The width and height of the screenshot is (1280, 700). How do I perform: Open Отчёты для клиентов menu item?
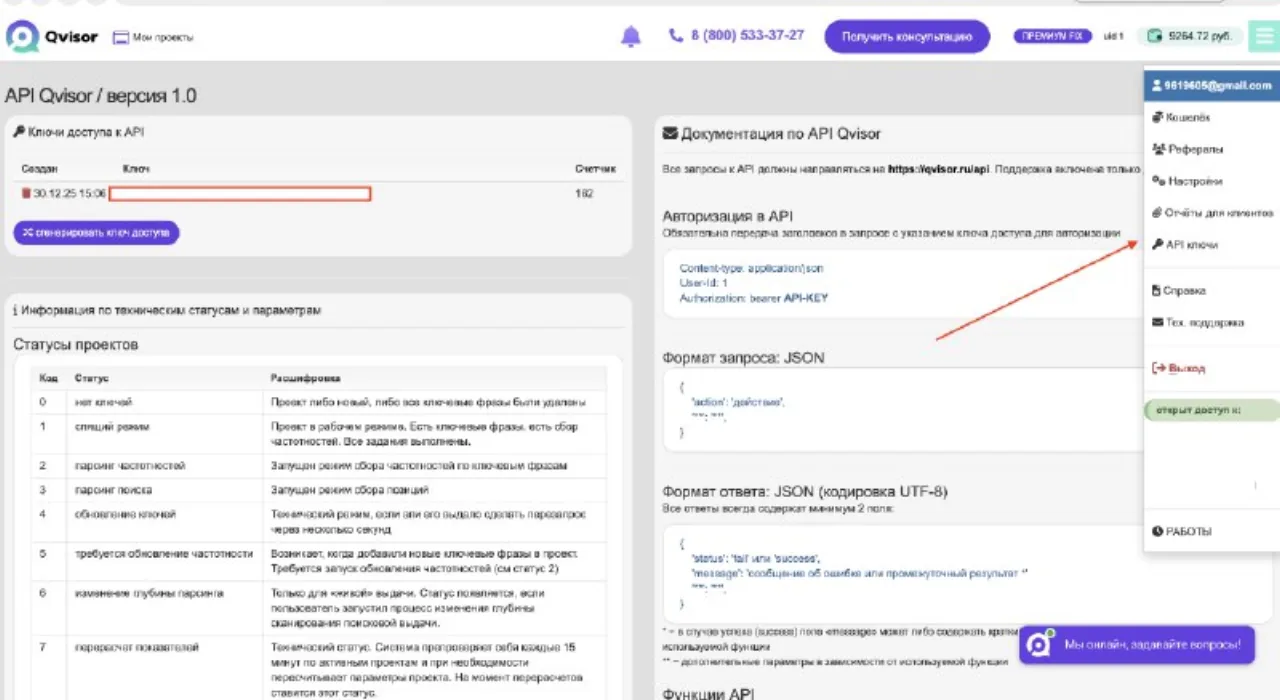click(1213, 213)
